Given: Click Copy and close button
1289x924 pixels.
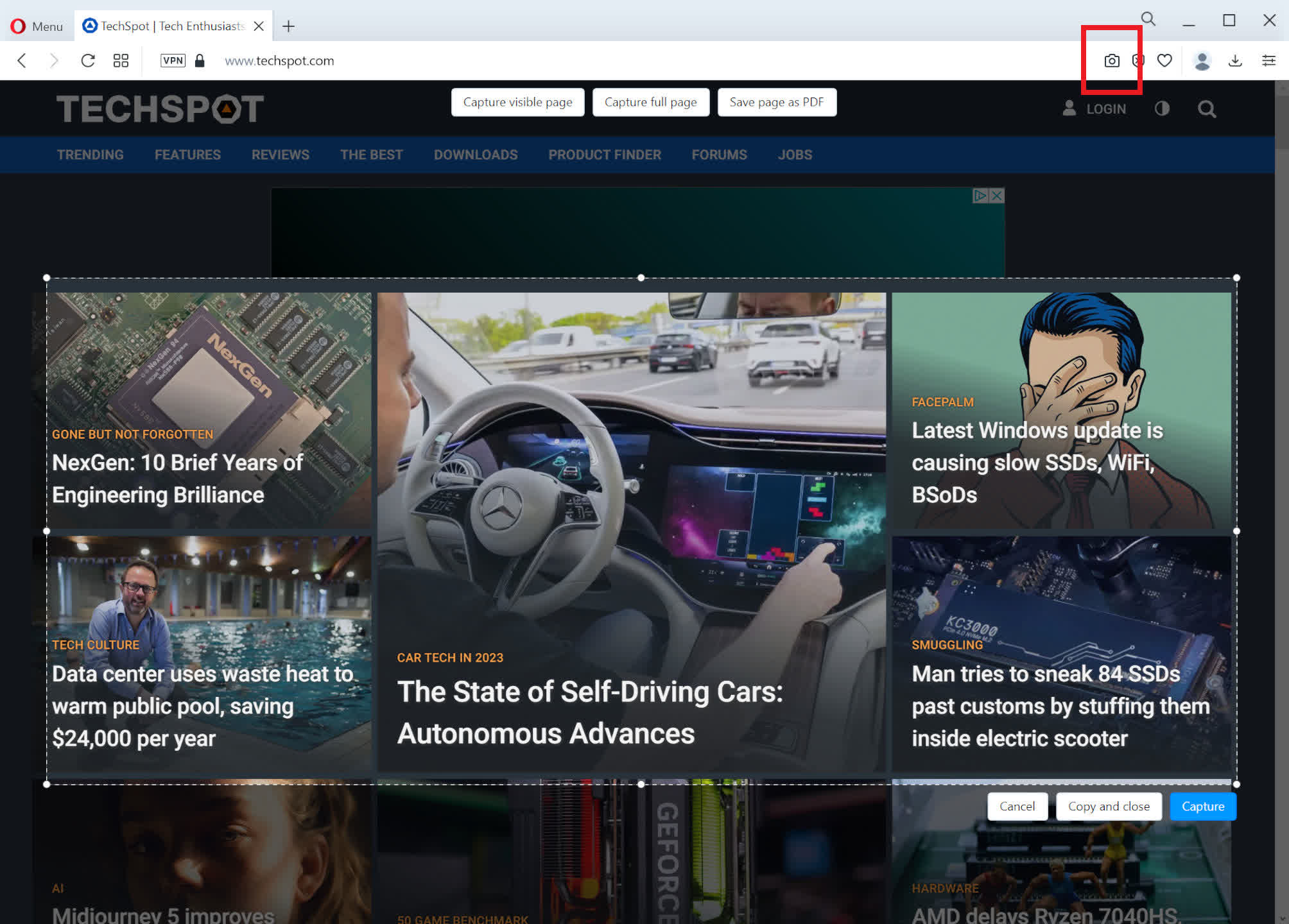Looking at the screenshot, I should point(1109,807).
